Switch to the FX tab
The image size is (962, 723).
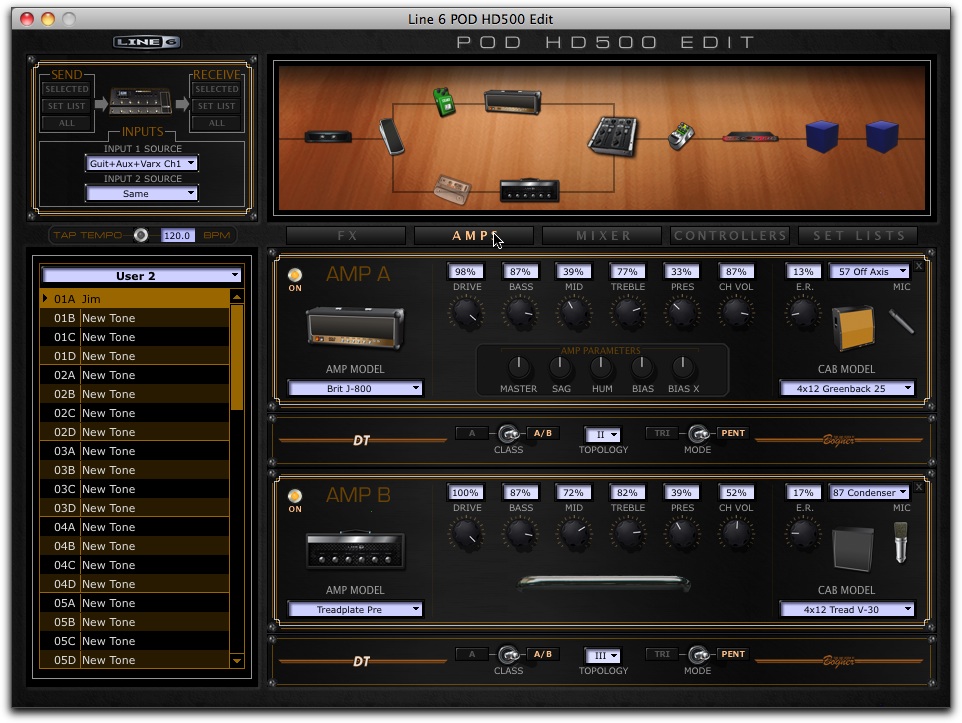346,236
